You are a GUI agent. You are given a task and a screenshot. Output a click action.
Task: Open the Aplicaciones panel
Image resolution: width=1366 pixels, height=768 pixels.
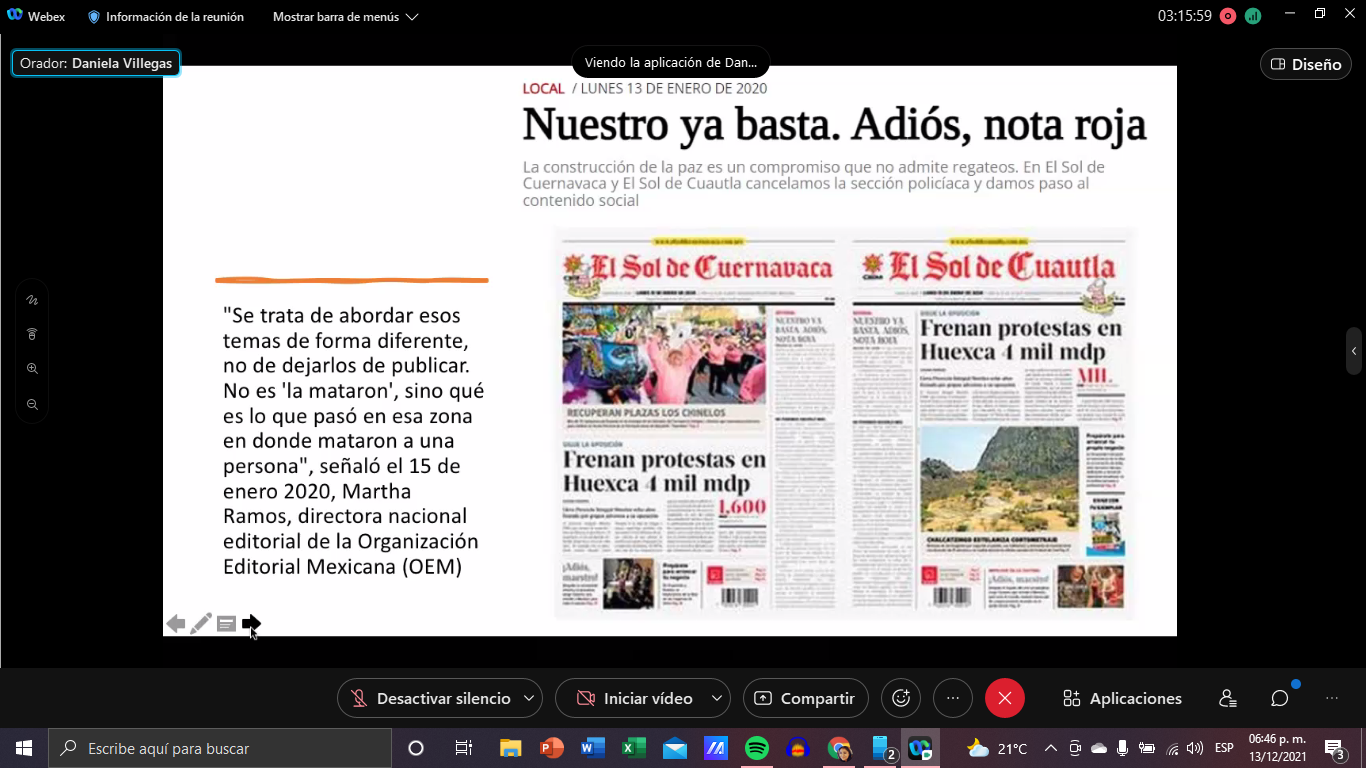point(1122,698)
